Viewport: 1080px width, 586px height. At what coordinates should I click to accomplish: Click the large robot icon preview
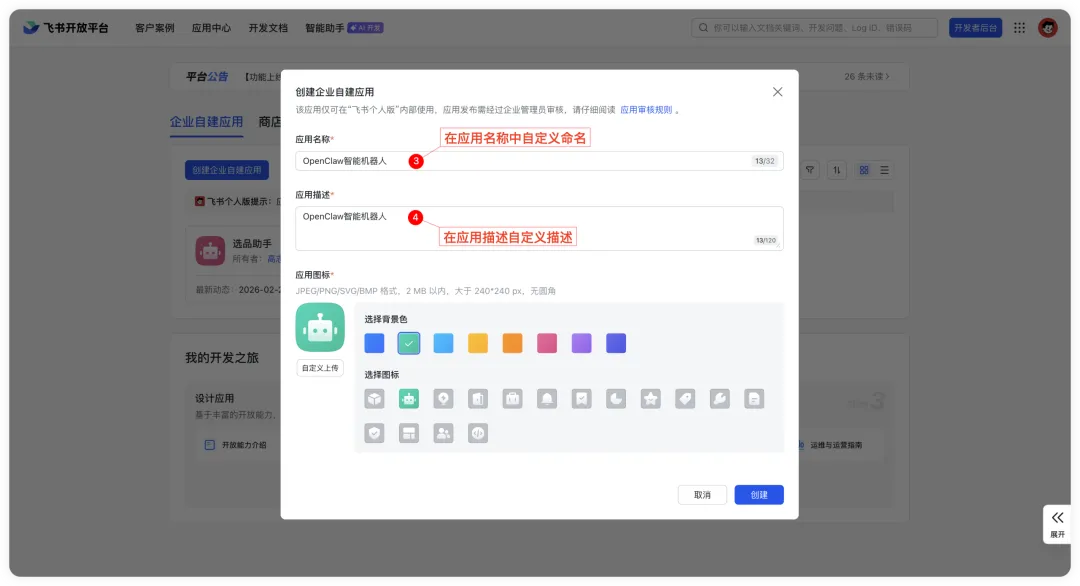[320, 328]
